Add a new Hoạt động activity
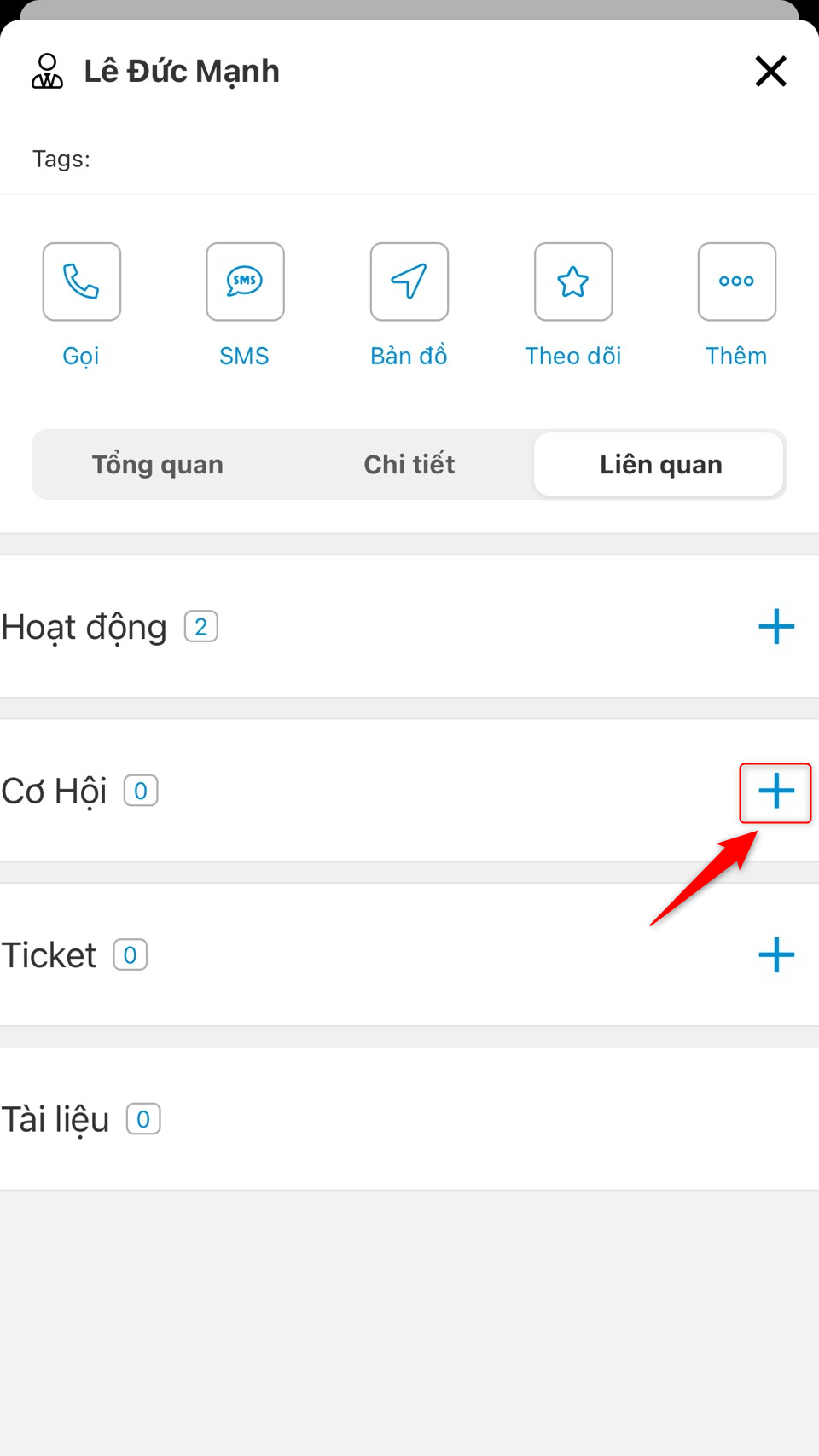 coord(776,627)
